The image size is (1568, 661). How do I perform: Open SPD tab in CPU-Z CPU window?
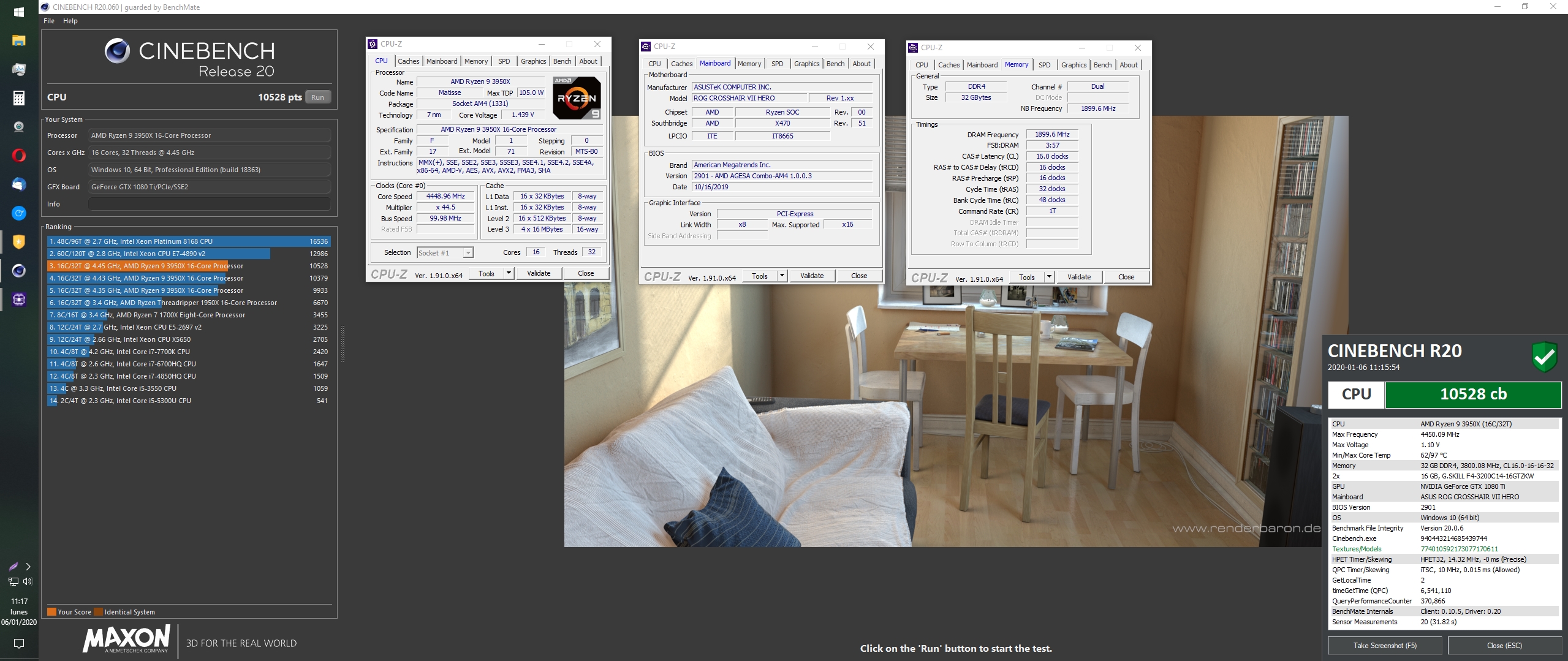pos(504,61)
